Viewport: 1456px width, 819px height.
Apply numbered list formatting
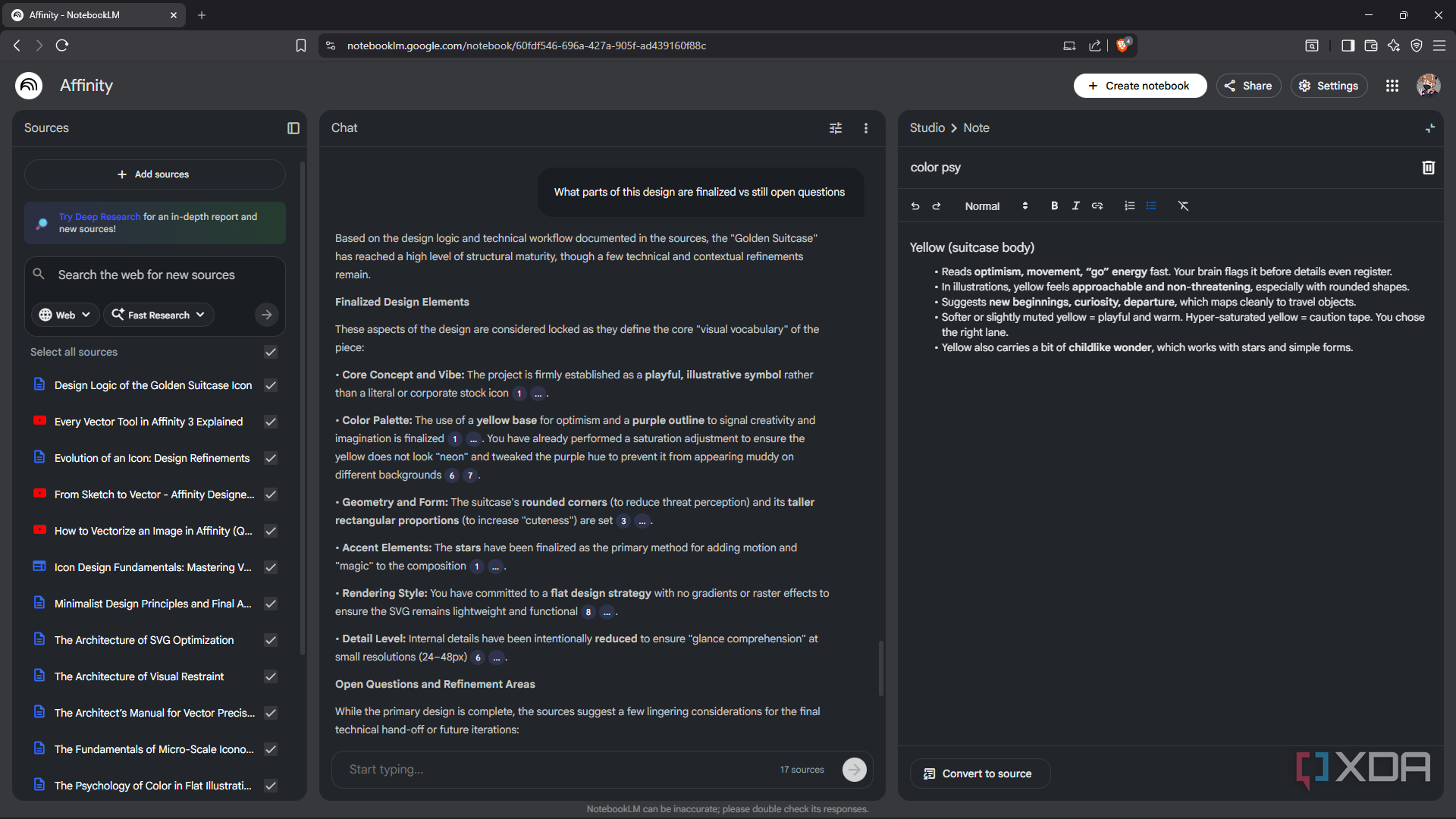[1130, 206]
